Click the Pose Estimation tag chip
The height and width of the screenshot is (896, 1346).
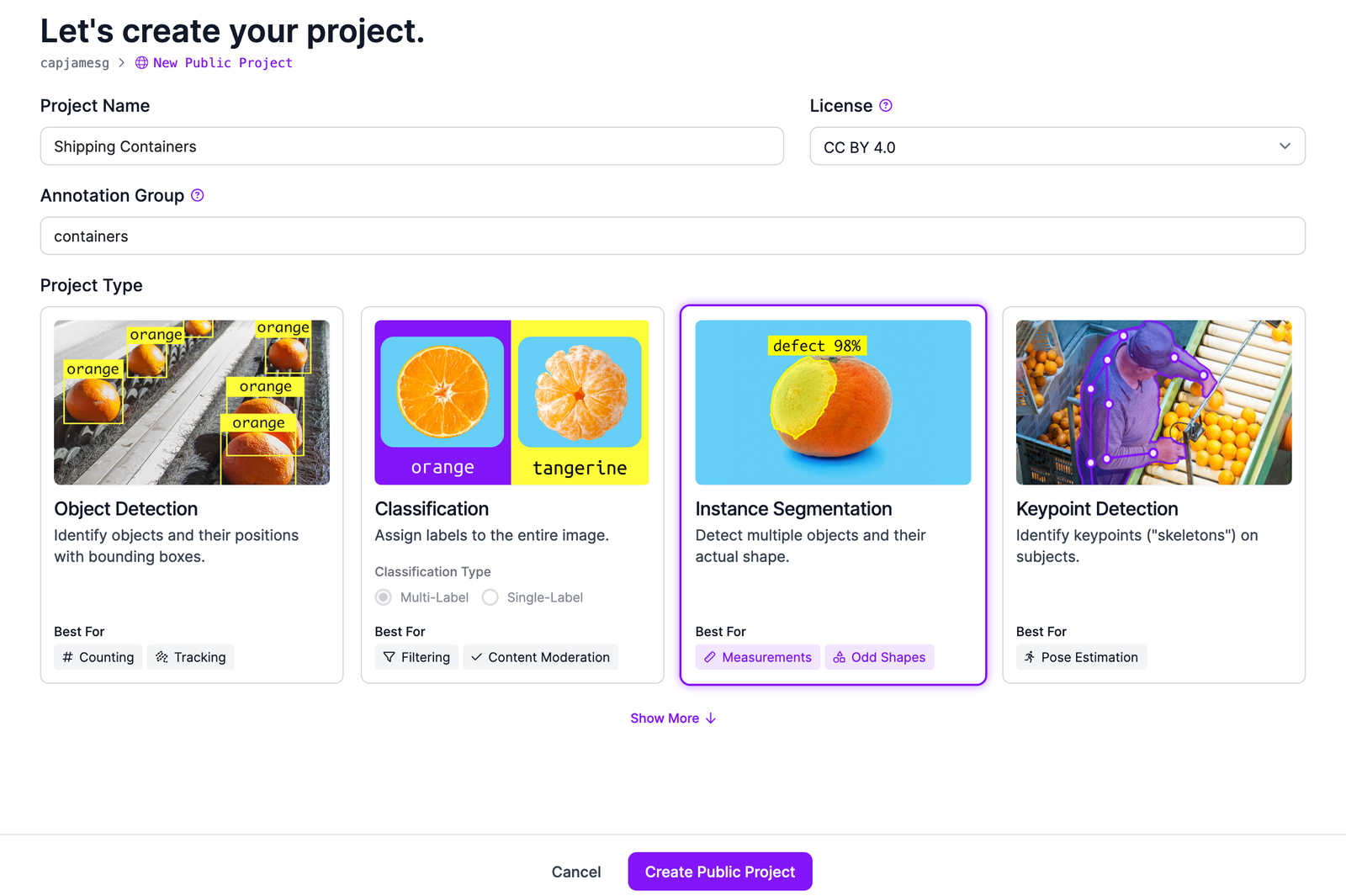(1081, 657)
